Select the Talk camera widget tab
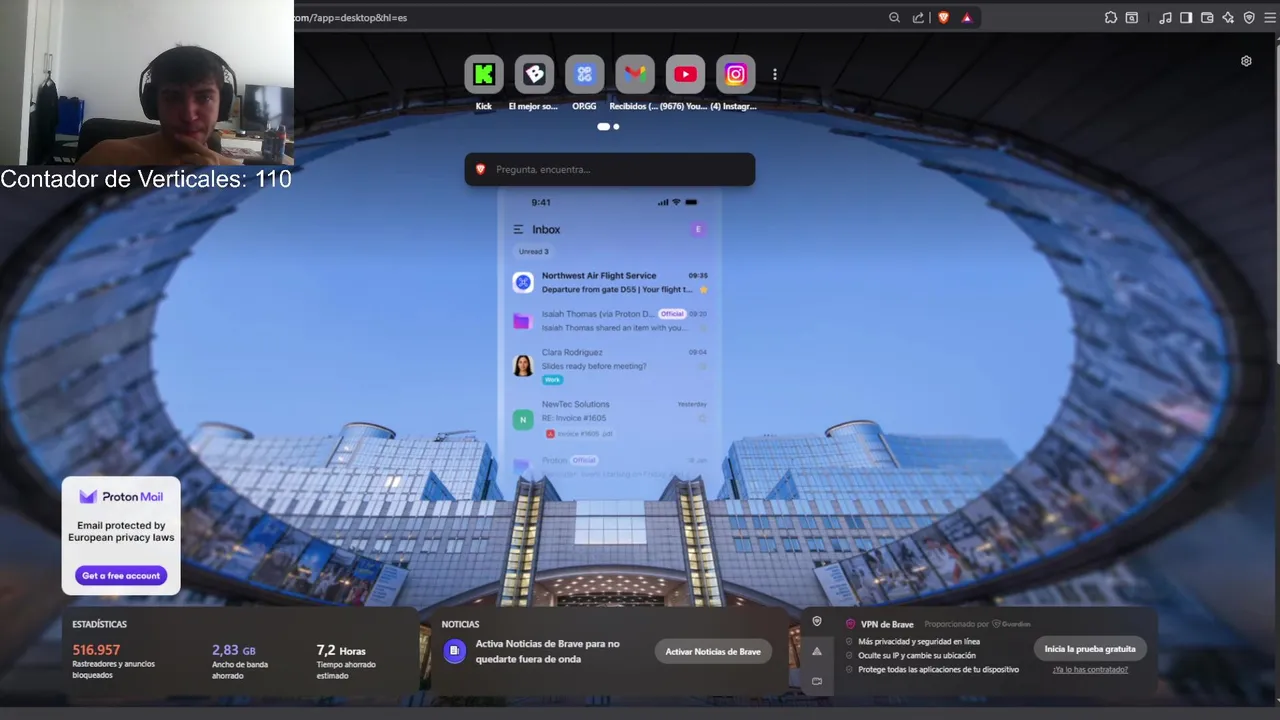The image size is (1280, 720). pyautogui.click(x=817, y=681)
